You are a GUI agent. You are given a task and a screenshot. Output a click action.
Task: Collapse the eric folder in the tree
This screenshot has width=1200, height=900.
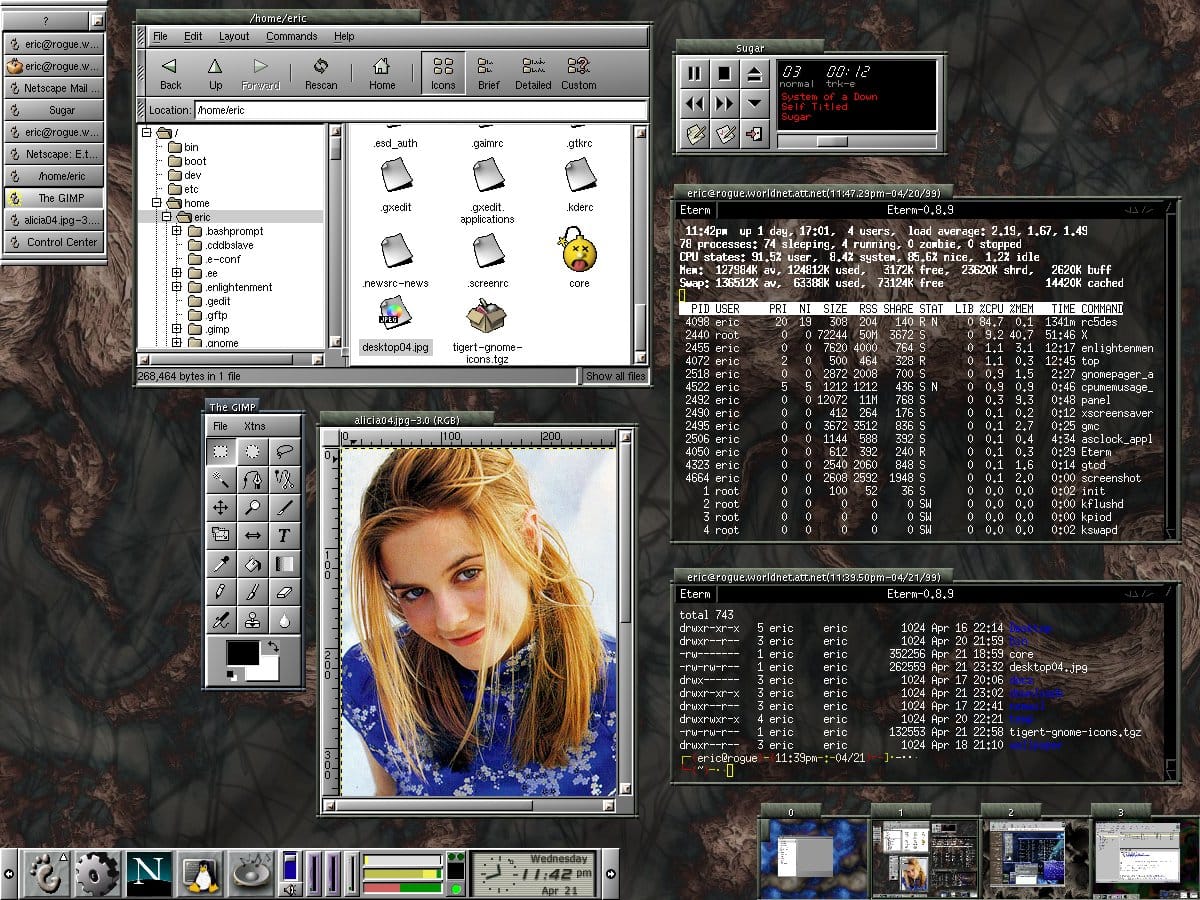166,217
